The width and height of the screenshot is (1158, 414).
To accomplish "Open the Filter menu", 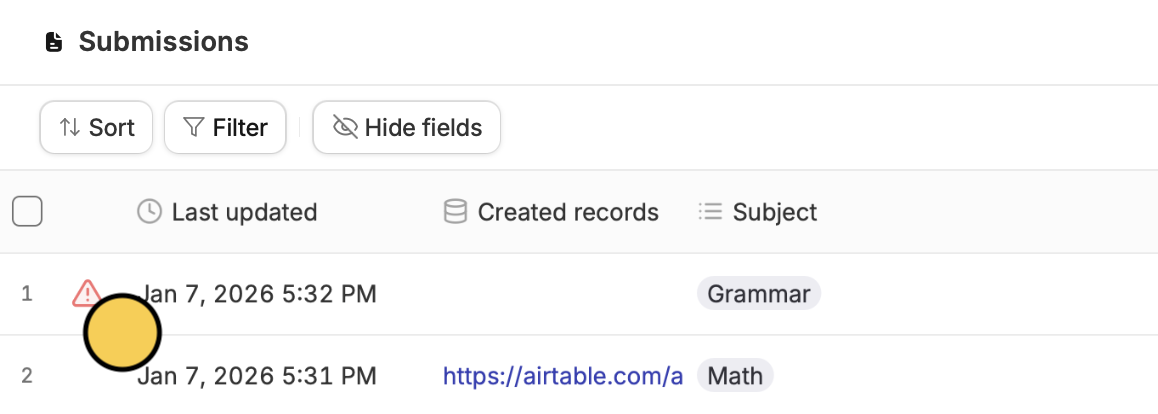I will tap(225, 128).
